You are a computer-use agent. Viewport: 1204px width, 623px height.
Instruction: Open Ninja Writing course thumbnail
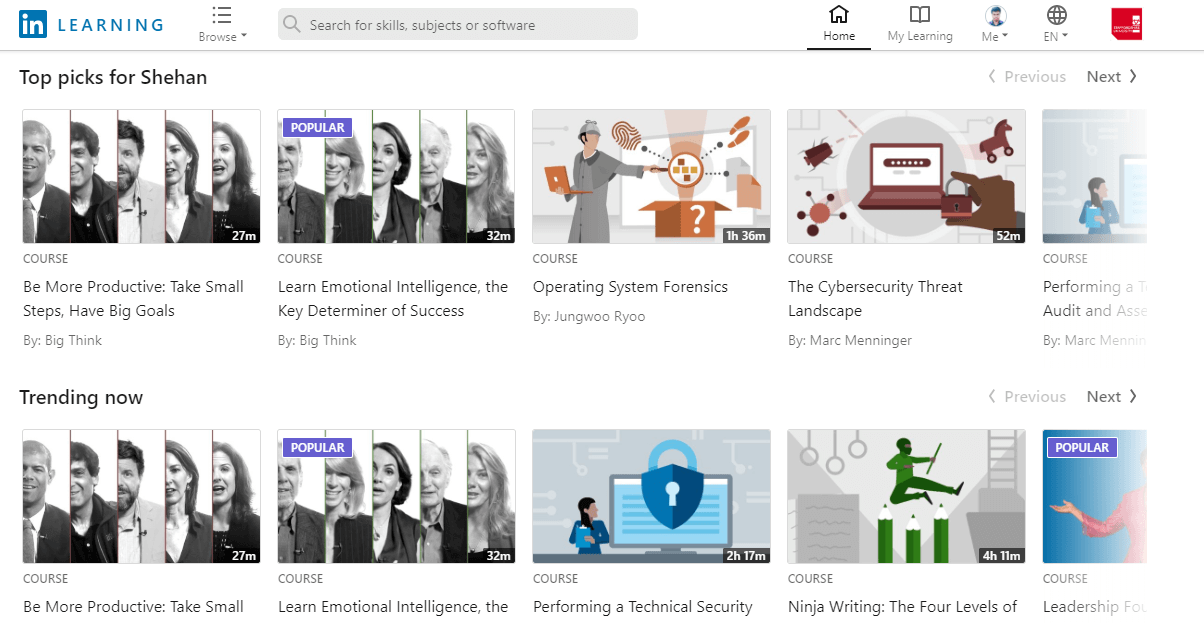tap(906, 497)
